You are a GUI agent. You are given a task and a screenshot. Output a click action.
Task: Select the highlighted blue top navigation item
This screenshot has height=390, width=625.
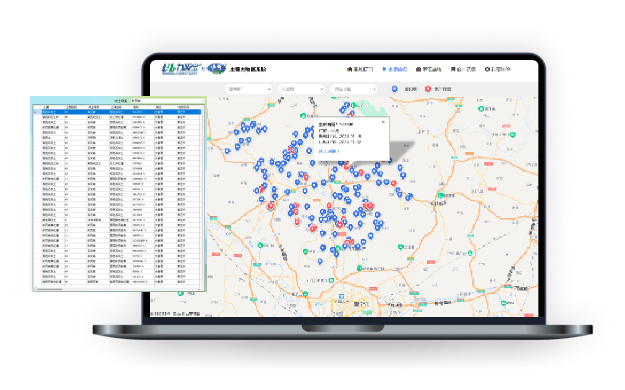pos(395,69)
